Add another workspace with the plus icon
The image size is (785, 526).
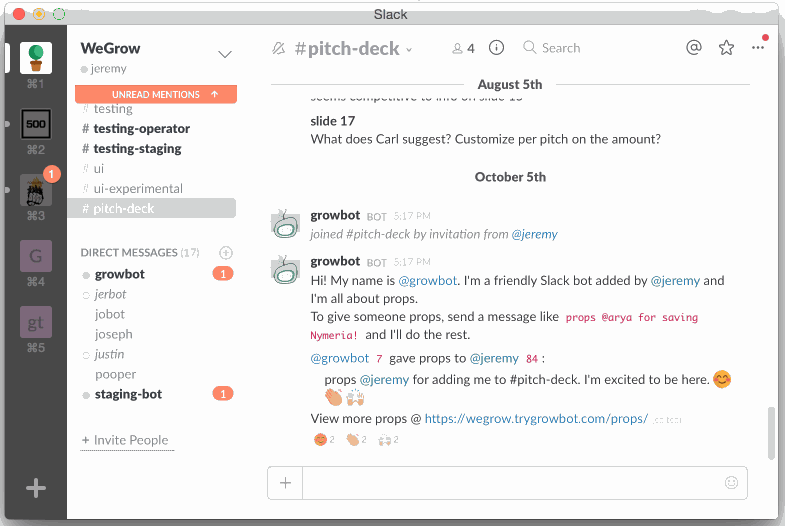36,488
